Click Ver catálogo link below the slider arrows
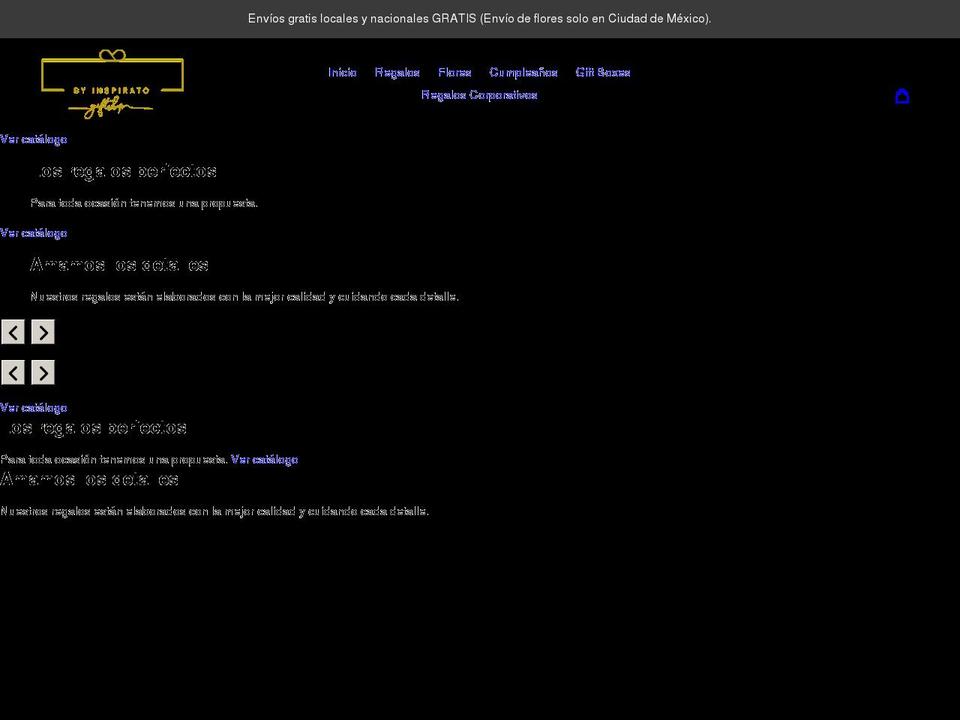Viewport: 960px width, 720px height. coord(34,408)
